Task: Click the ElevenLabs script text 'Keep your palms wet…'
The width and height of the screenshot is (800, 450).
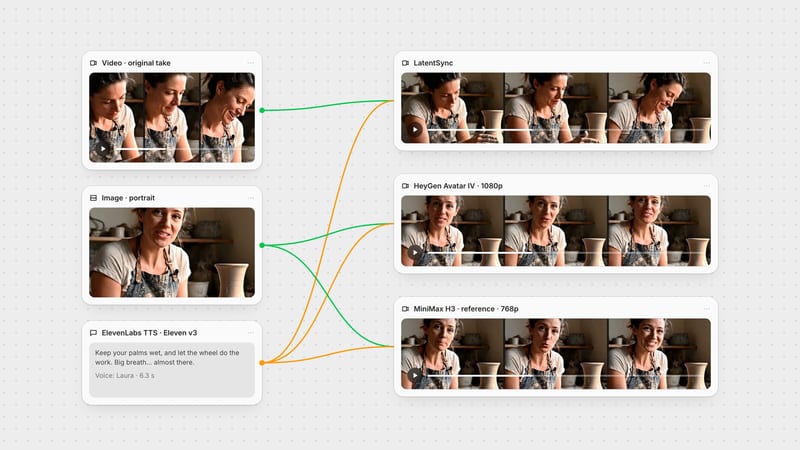Action: (167, 358)
